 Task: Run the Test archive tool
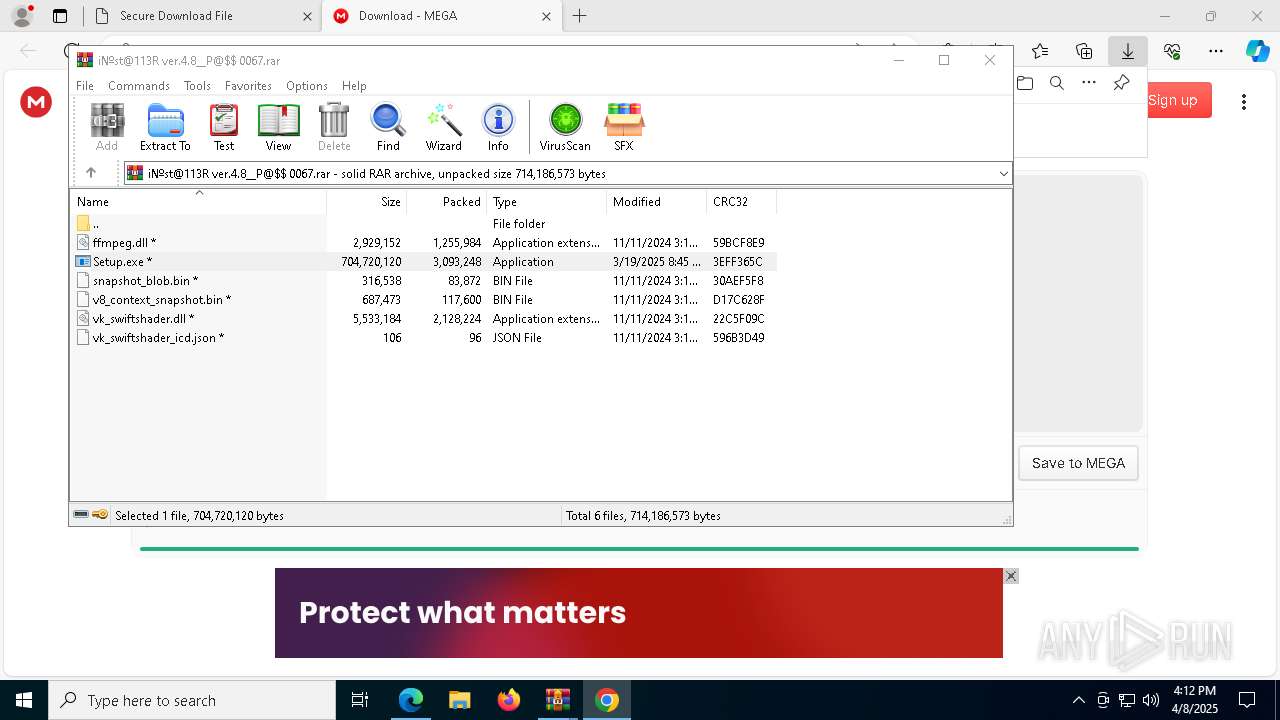coord(224,127)
